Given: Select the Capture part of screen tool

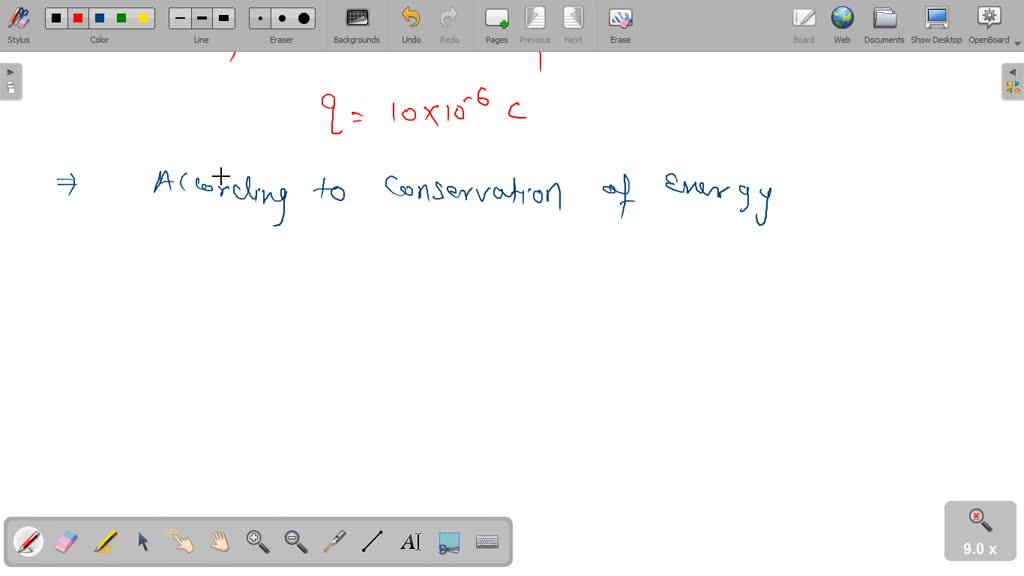Looking at the screenshot, I should pyautogui.click(x=448, y=541).
